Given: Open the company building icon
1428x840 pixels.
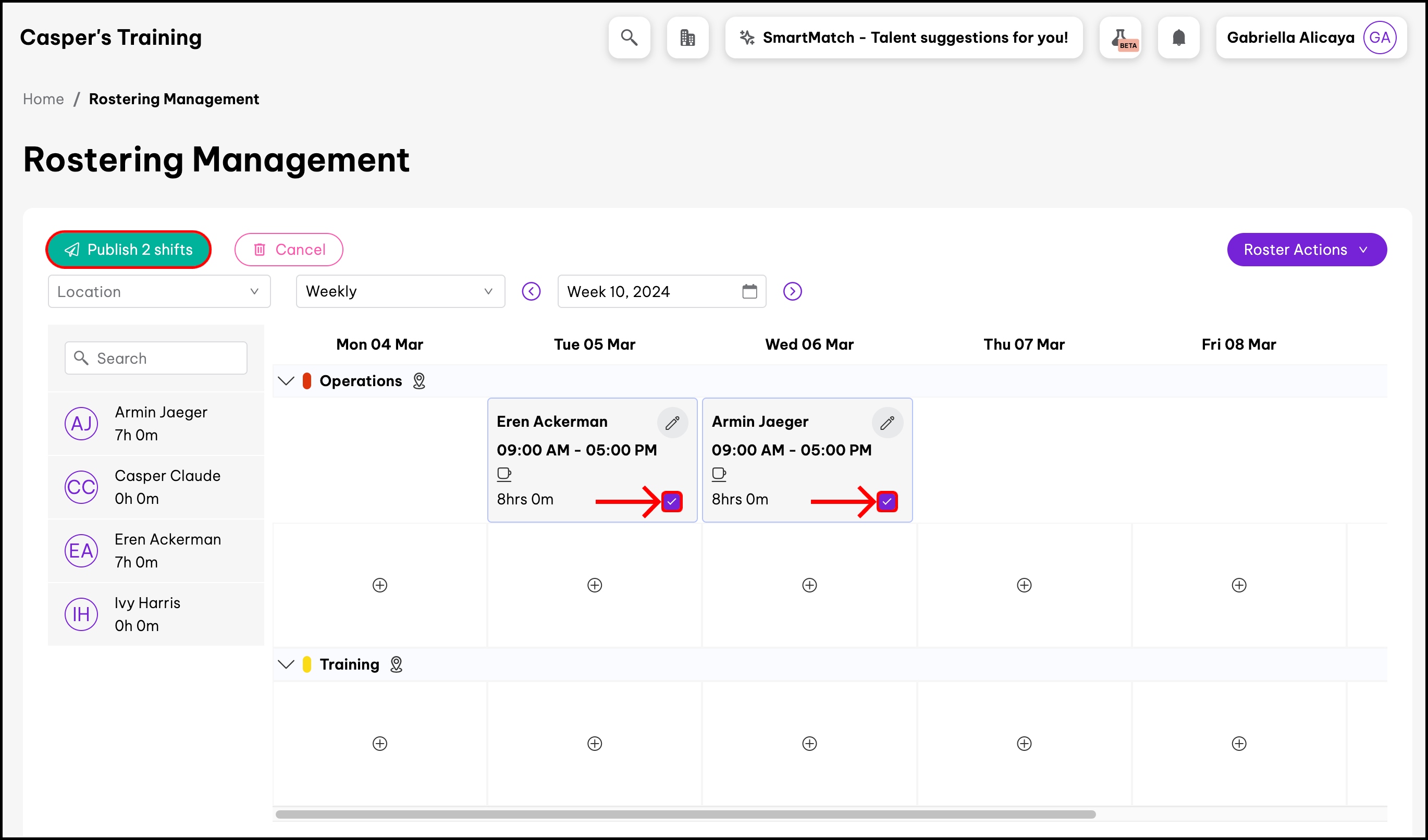Looking at the screenshot, I should click(x=687, y=38).
